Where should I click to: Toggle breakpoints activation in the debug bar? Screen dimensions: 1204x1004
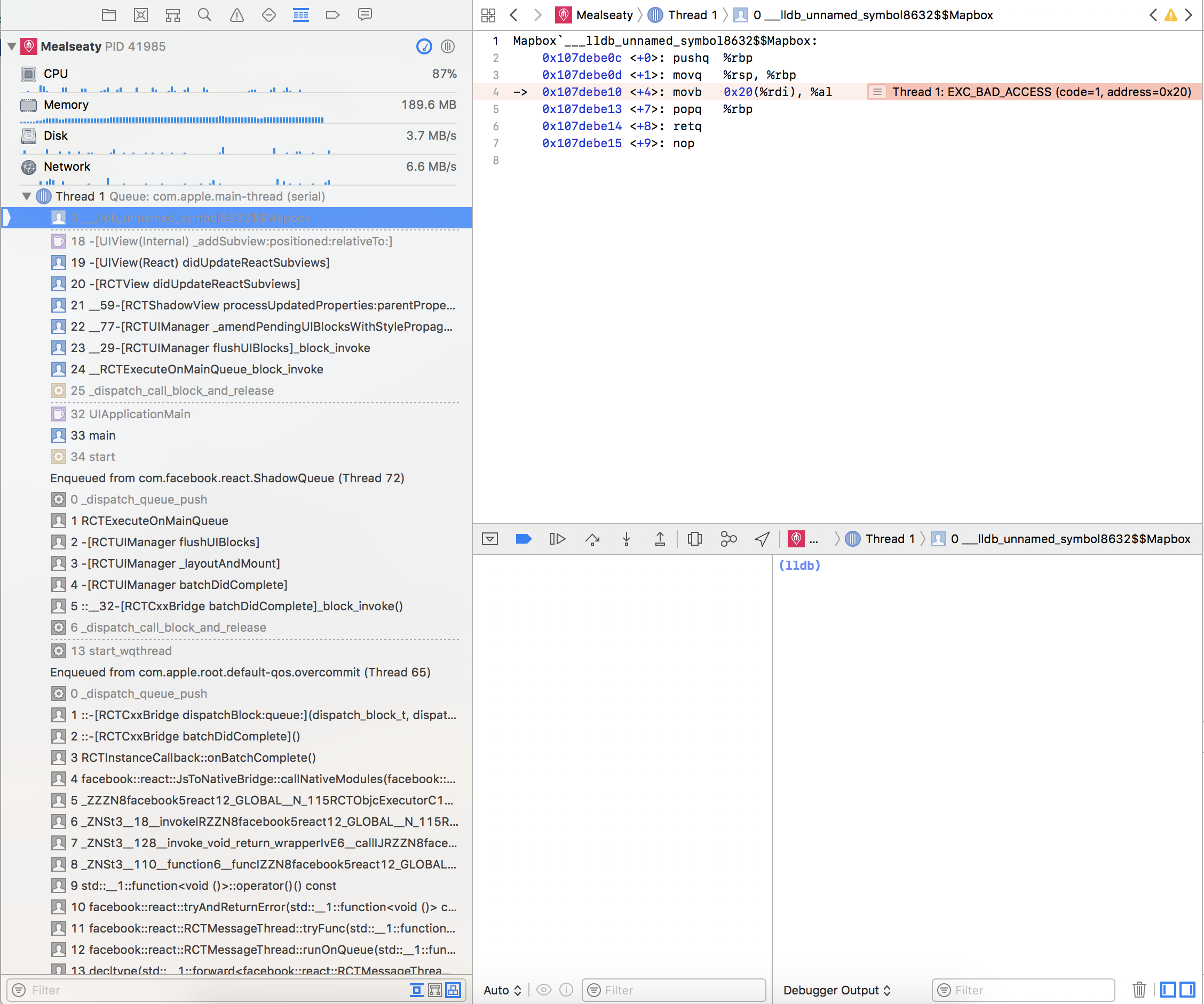(x=524, y=539)
